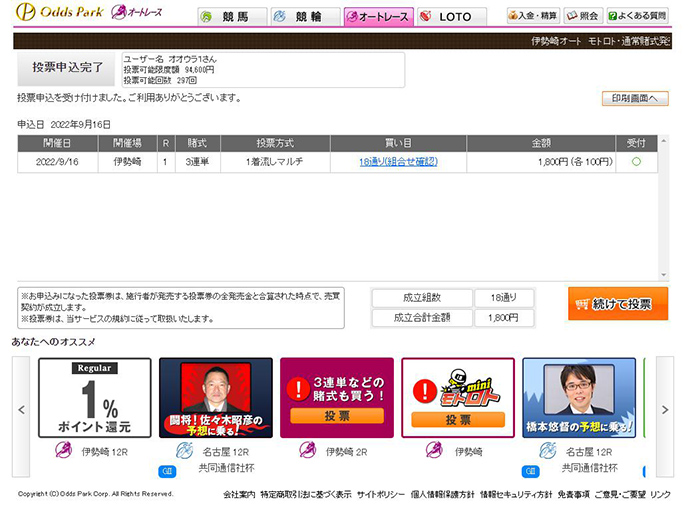Open the 個人情報保護方針 footer link
The image size is (688, 512).
pyautogui.click(x=442, y=494)
